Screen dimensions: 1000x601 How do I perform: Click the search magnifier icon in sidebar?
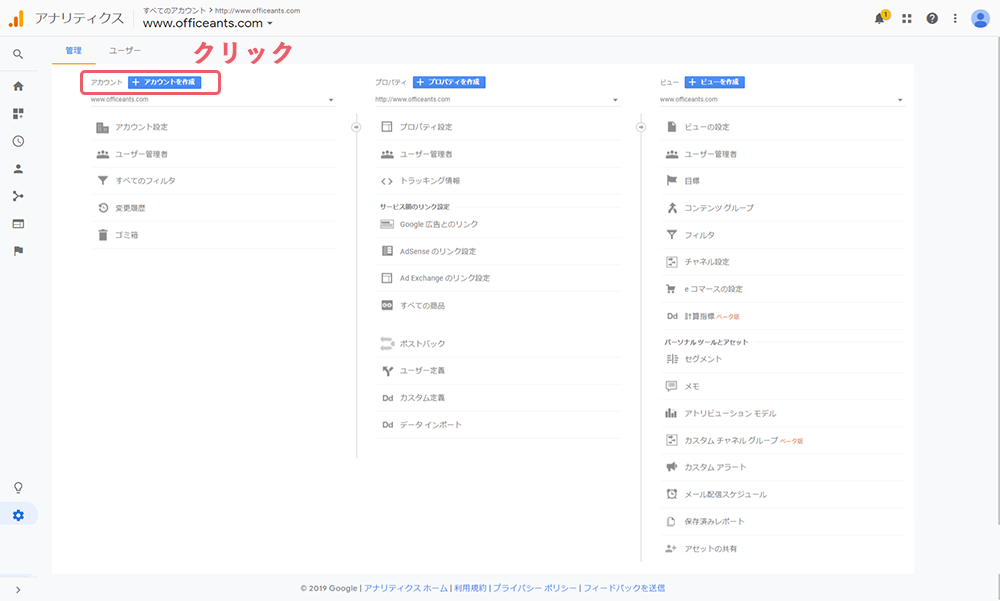18,54
